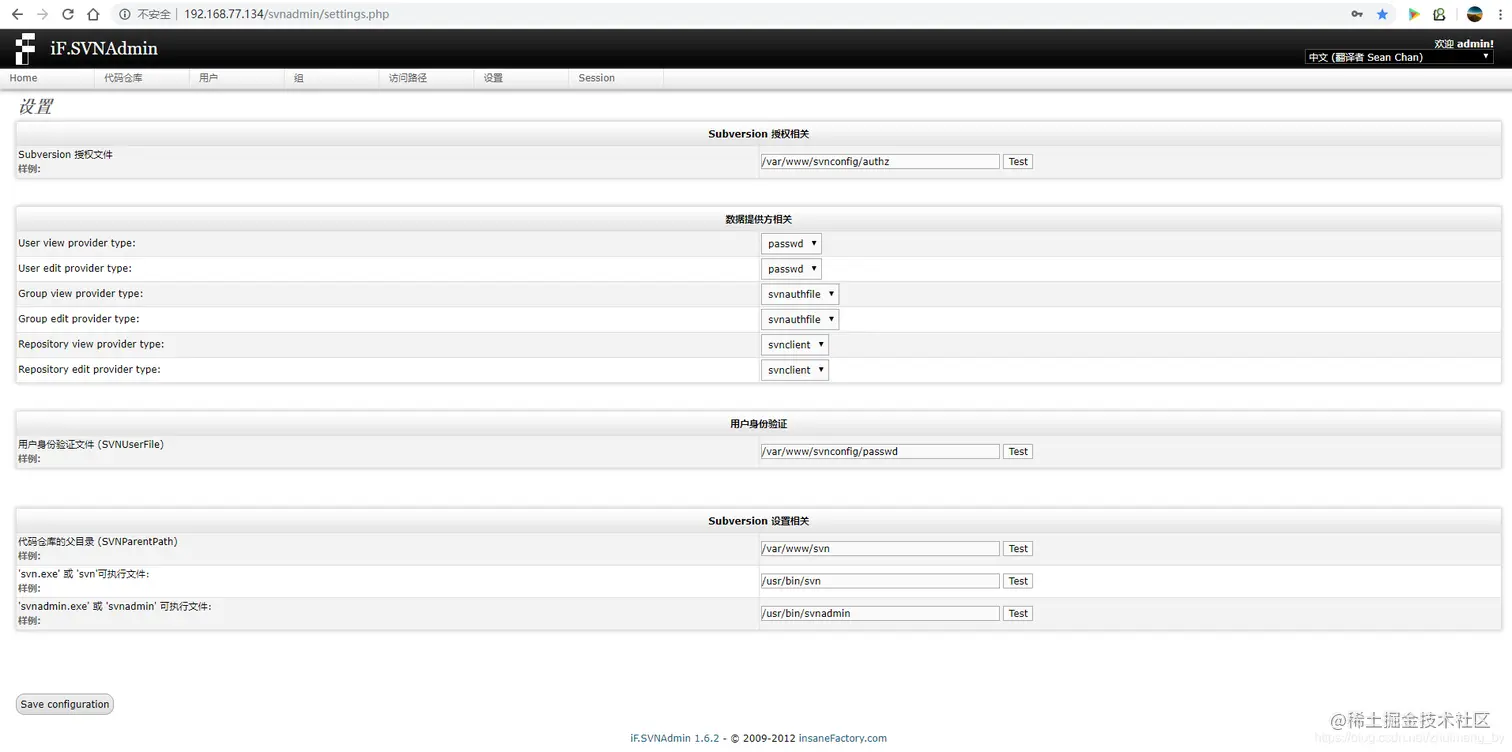Click the 欢迎 admin! greeting text
This screenshot has width=1512, height=752.
(1464, 44)
